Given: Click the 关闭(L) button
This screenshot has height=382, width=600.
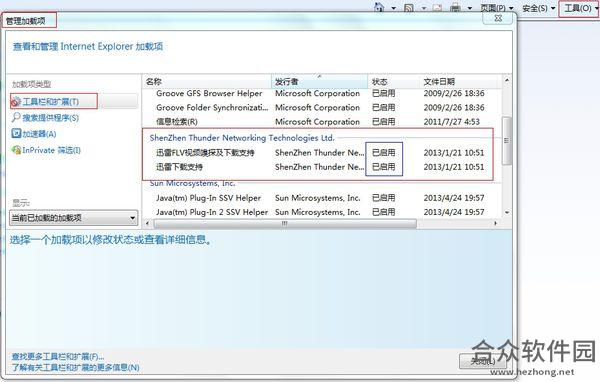Looking at the screenshot, I should click(483, 361).
